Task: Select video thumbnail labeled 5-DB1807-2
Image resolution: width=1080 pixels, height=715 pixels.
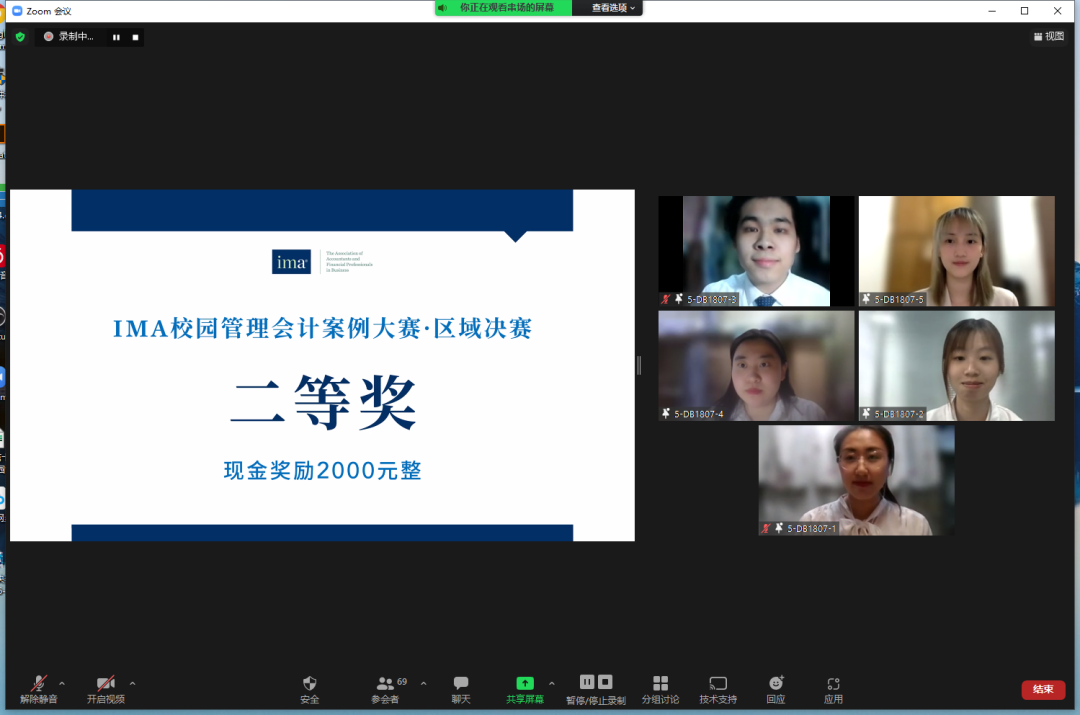Action: point(956,365)
